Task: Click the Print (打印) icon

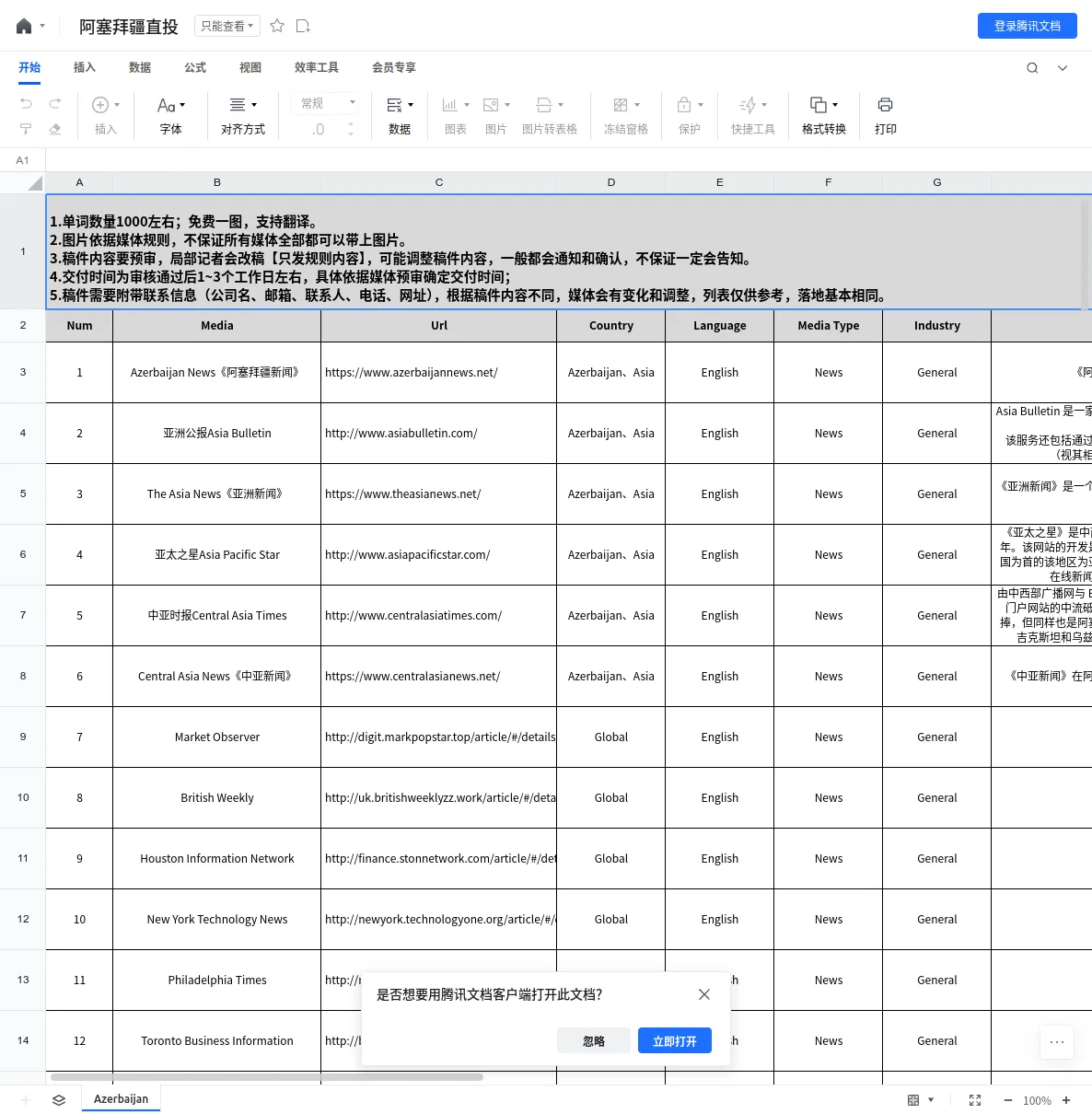Action: [x=886, y=105]
